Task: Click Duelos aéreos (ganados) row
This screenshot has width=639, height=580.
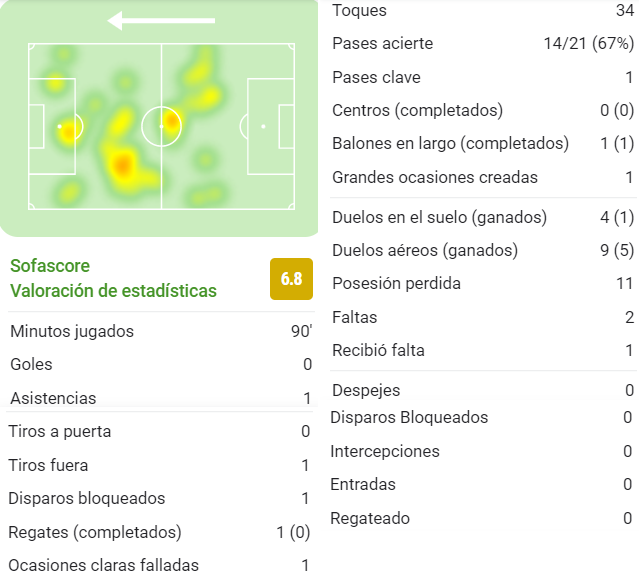Action: click(483, 250)
